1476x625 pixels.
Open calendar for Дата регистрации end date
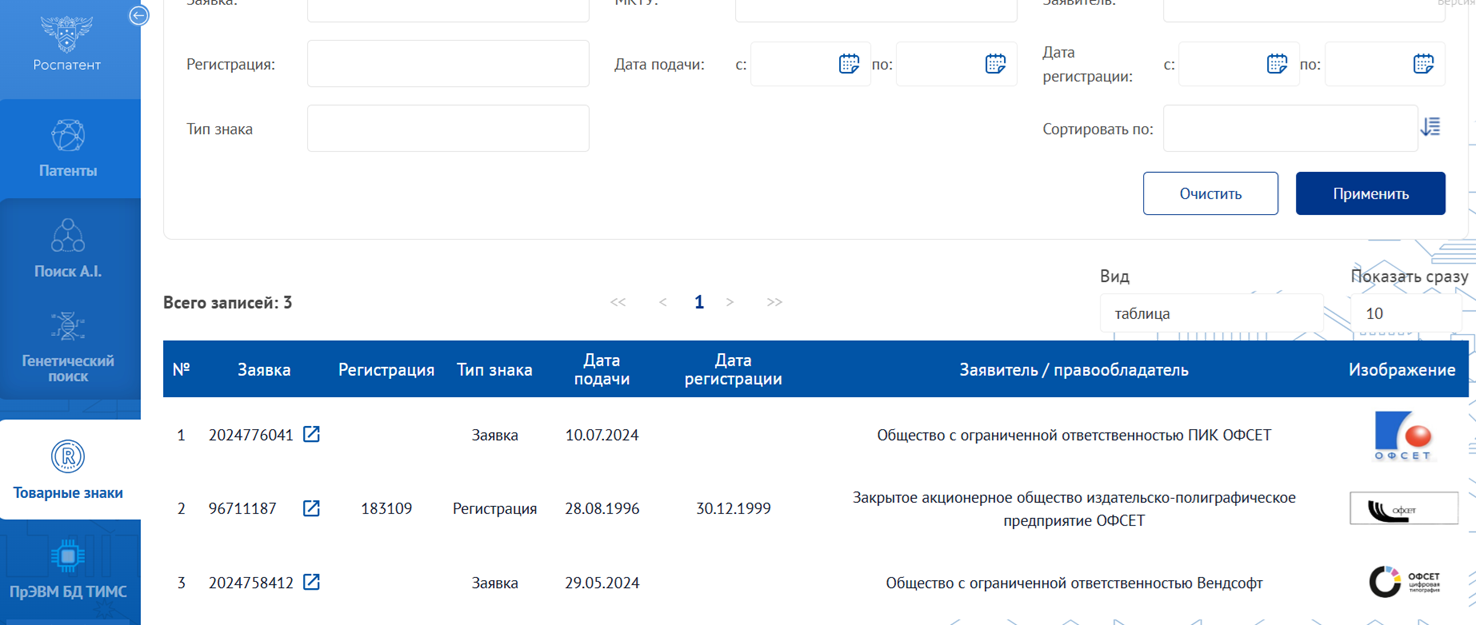(x=1424, y=64)
